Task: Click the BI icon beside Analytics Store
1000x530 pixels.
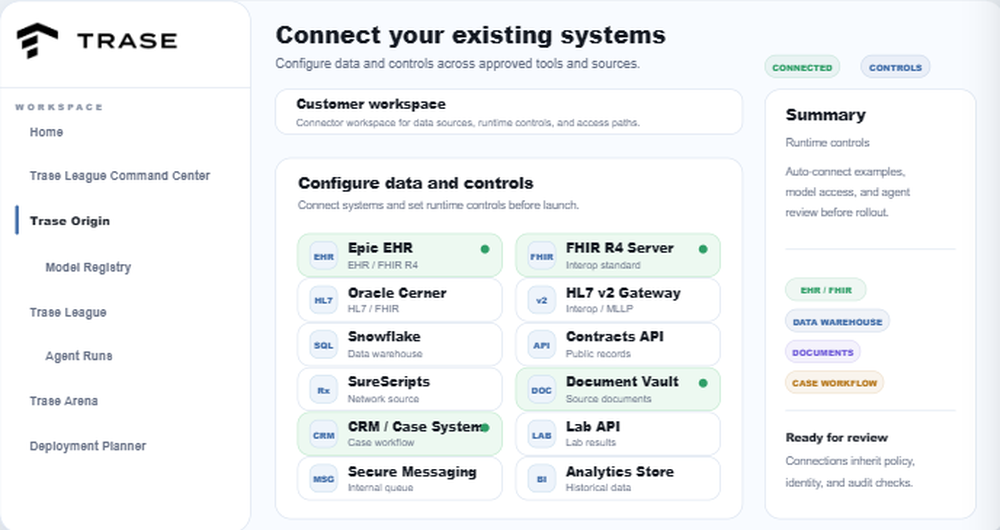Action: coord(541,479)
